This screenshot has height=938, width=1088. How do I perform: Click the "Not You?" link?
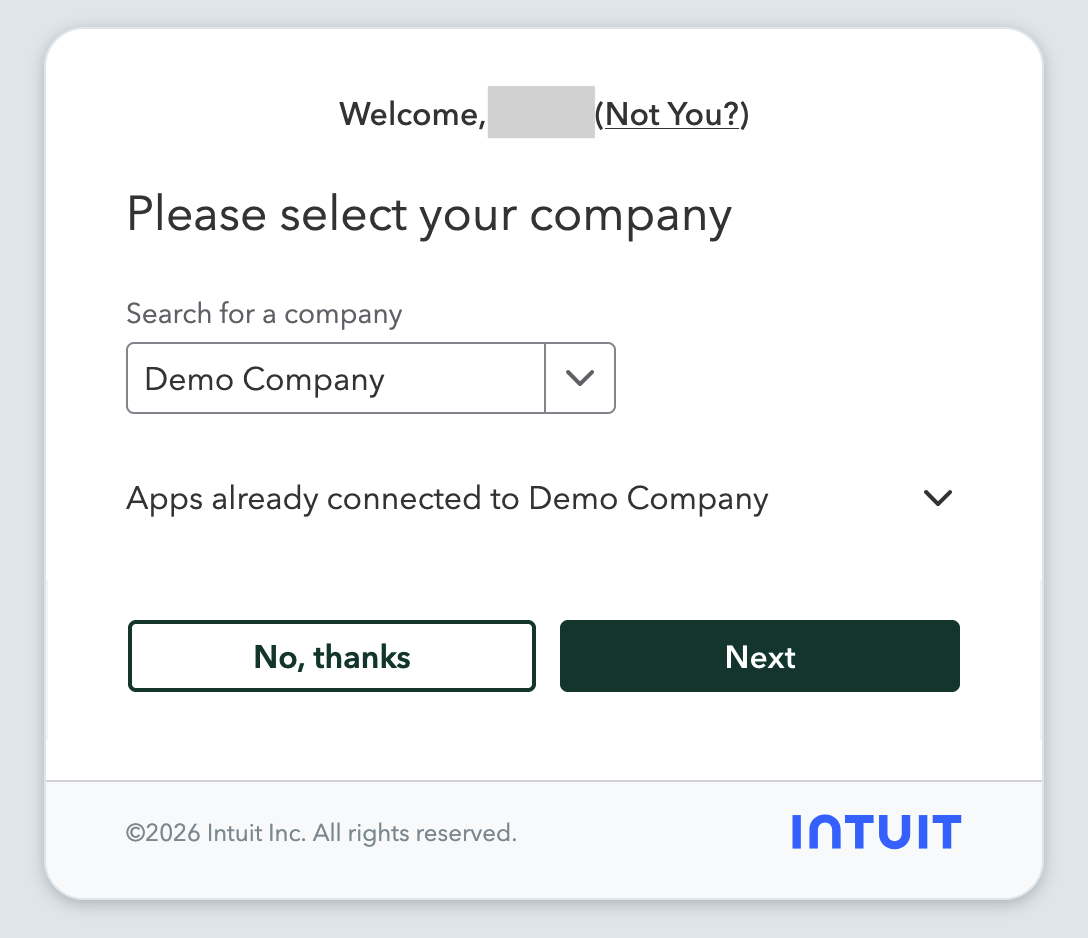point(672,114)
